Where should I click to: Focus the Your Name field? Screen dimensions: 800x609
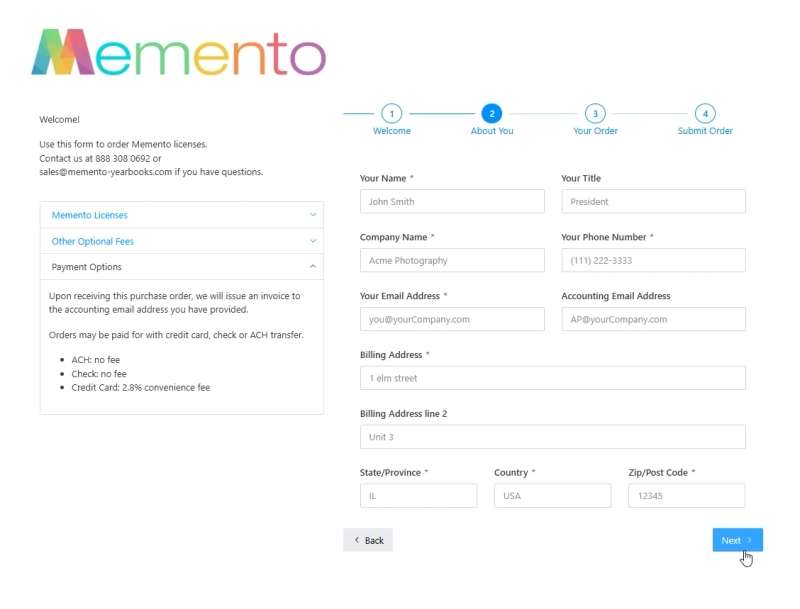452,201
